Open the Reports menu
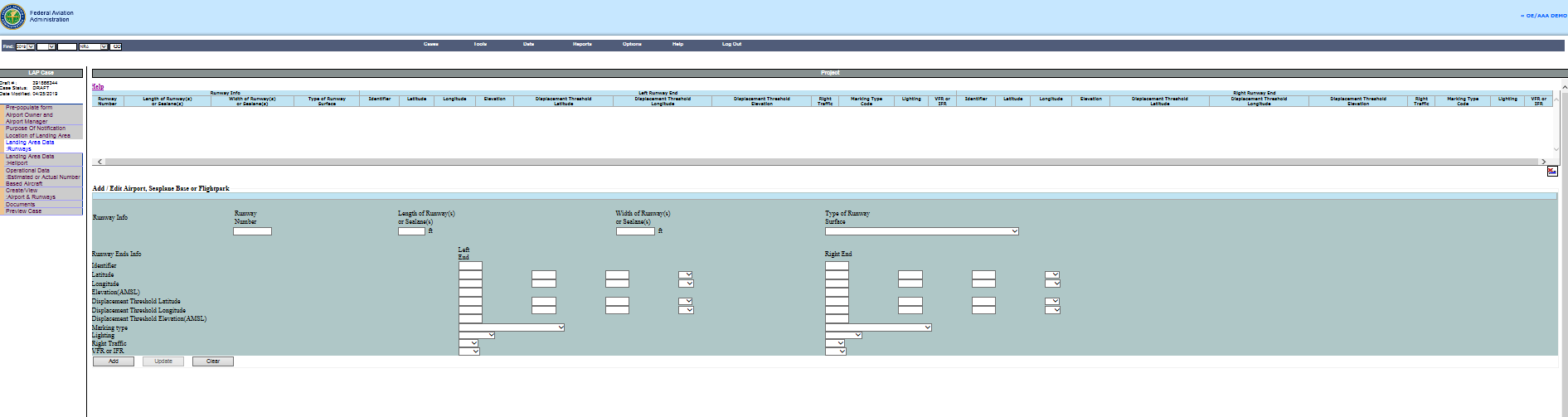The width and height of the screenshot is (1568, 417). point(582,44)
